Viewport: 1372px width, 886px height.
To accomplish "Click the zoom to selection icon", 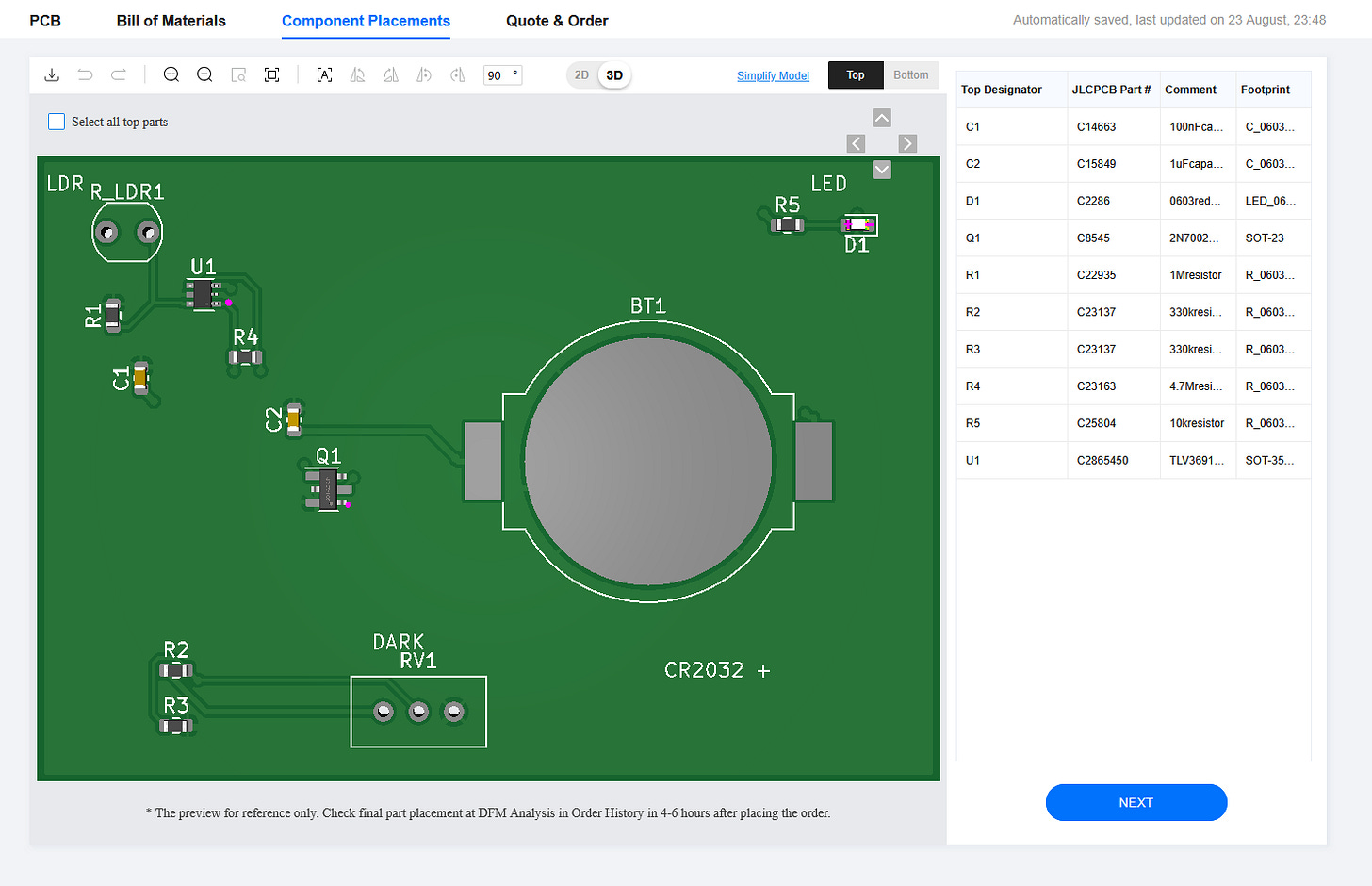I will click(238, 74).
